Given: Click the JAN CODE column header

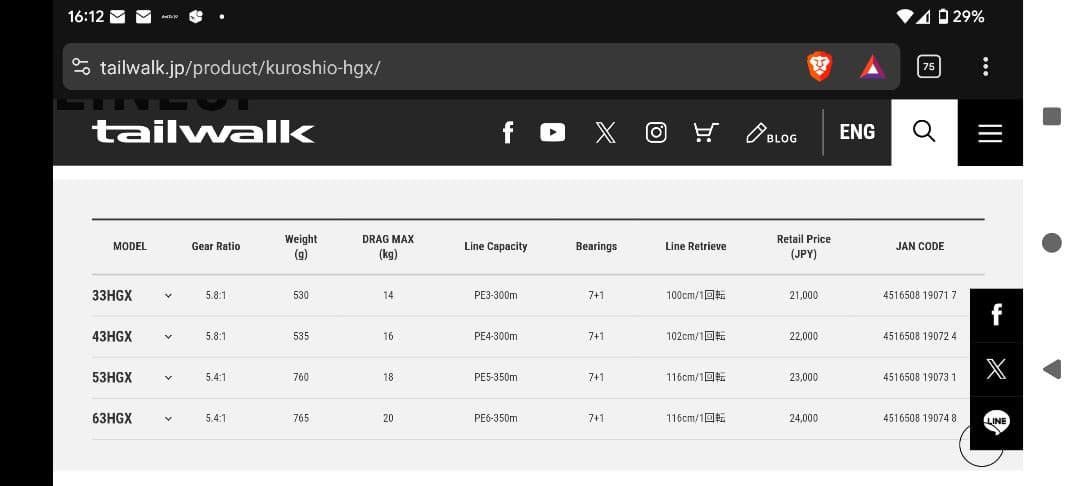Looking at the screenshot, I should pyautogui.click(x=920, y=246).
